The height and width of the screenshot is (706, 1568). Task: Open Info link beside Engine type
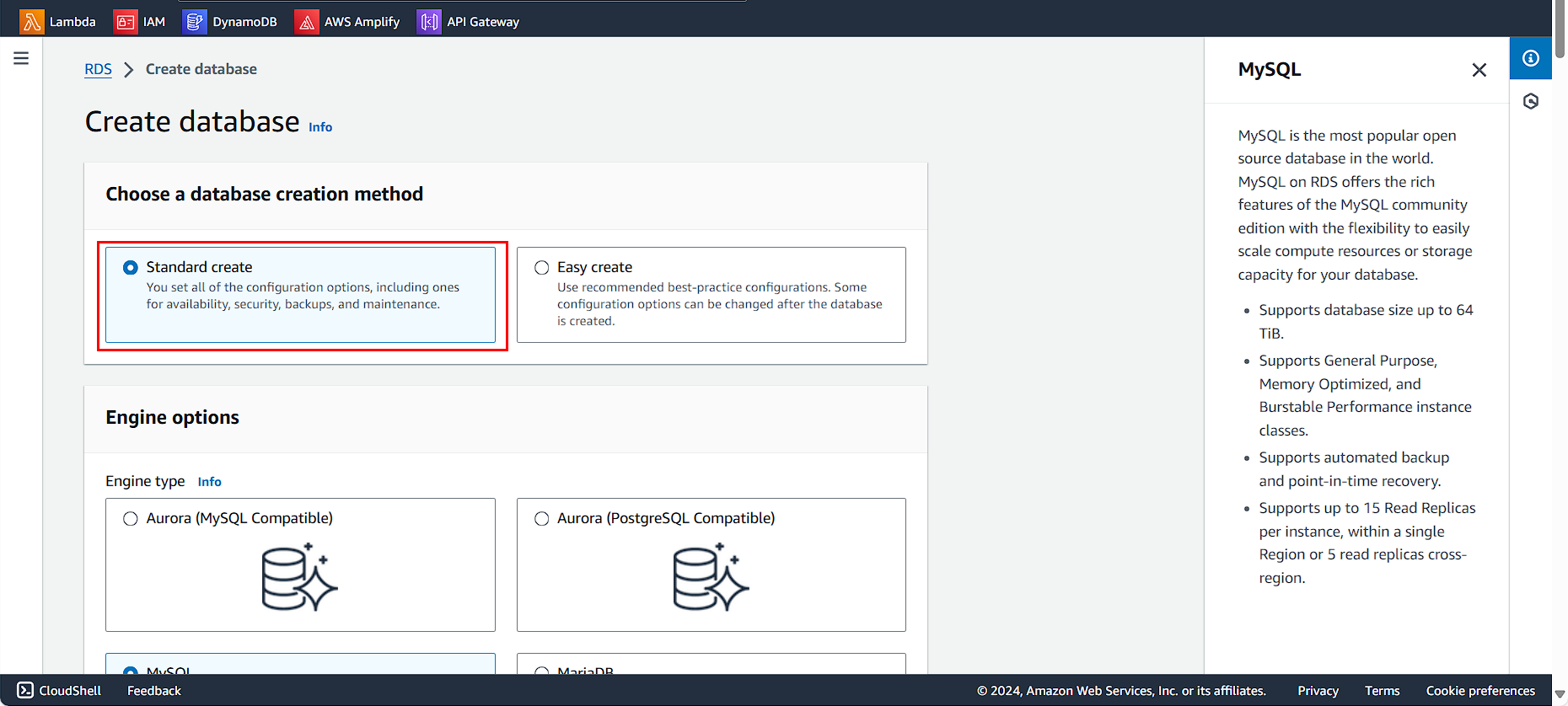[x=209, y=482]
